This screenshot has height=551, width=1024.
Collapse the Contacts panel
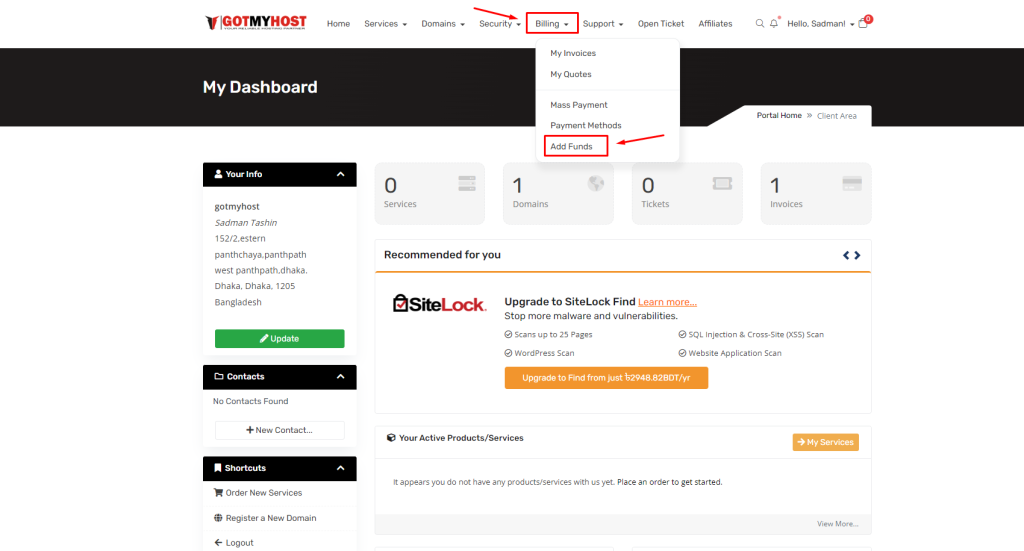point(340,377)
